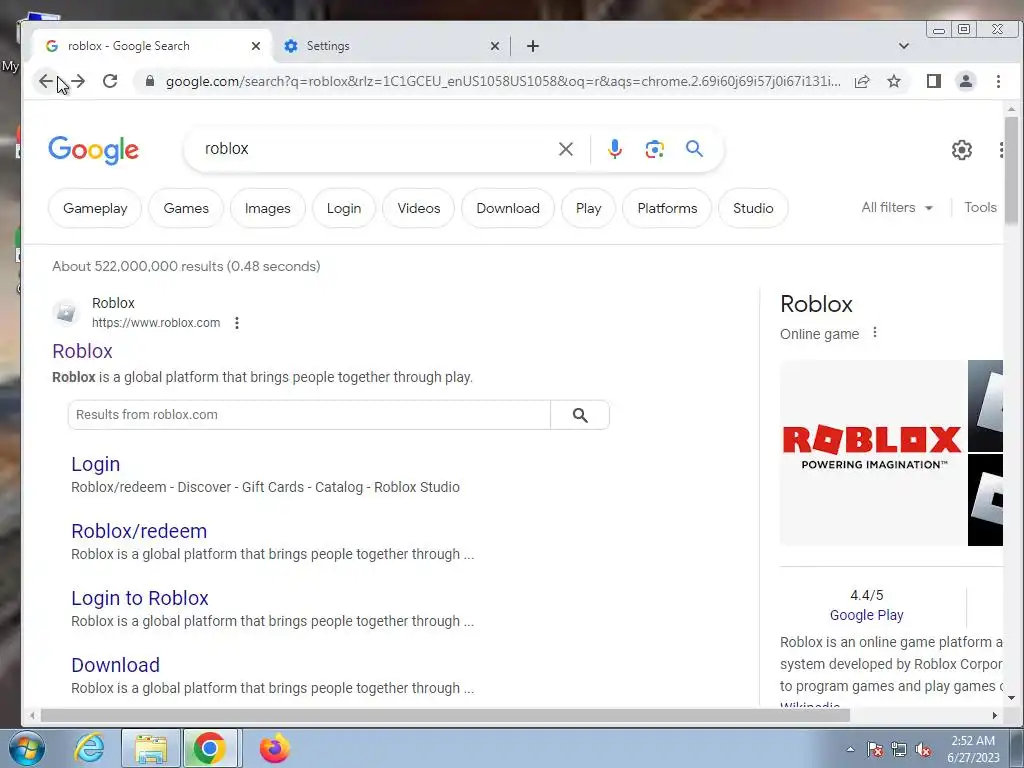The image size is (1024, 768).
Task: Open the muted volume tray icon
Action: point(923,750)
